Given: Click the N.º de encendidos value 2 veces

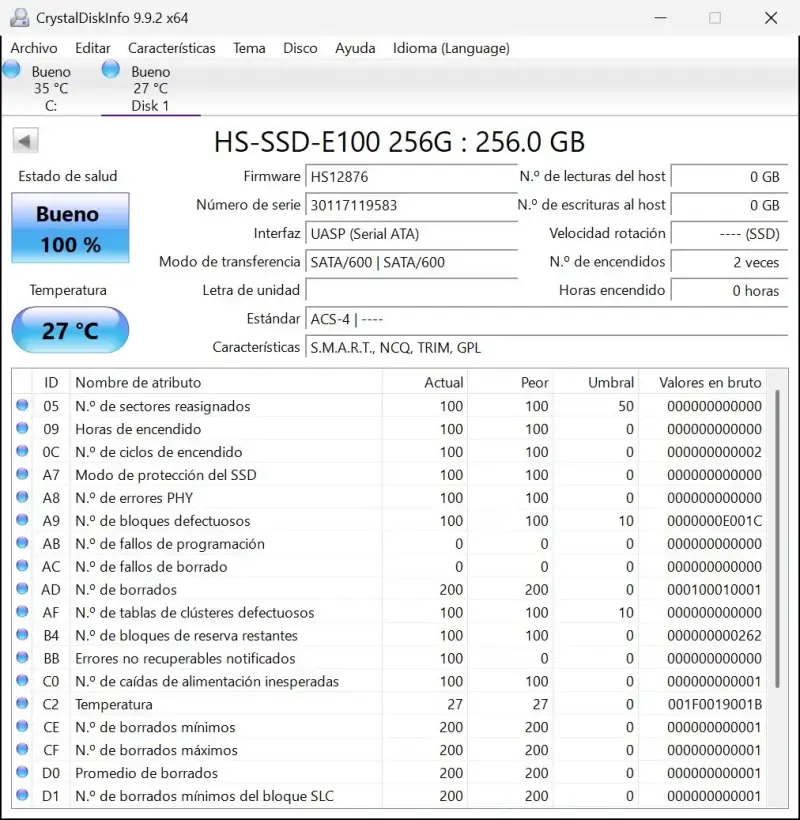Looking at the screenshot, I should [729, 262].
